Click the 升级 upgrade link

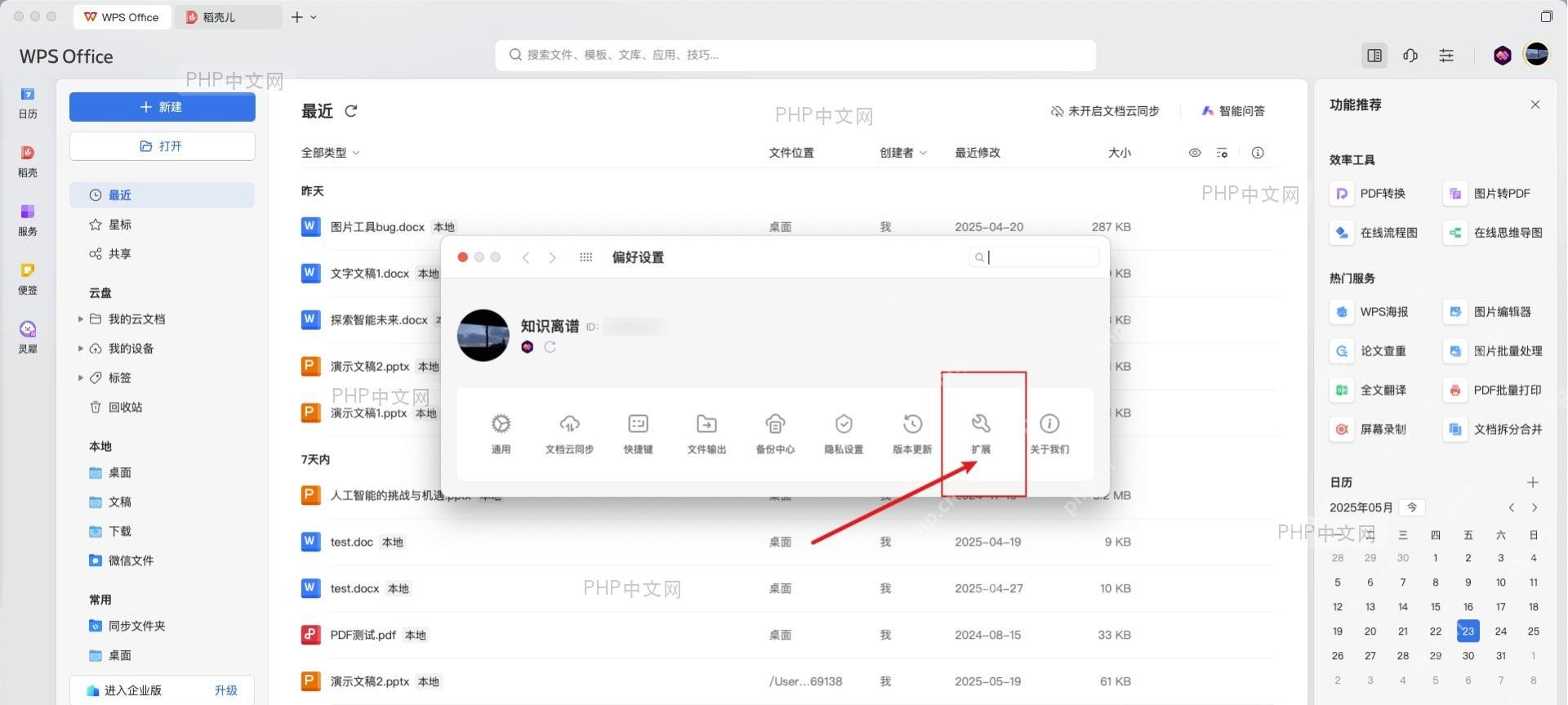click(226, 691)
